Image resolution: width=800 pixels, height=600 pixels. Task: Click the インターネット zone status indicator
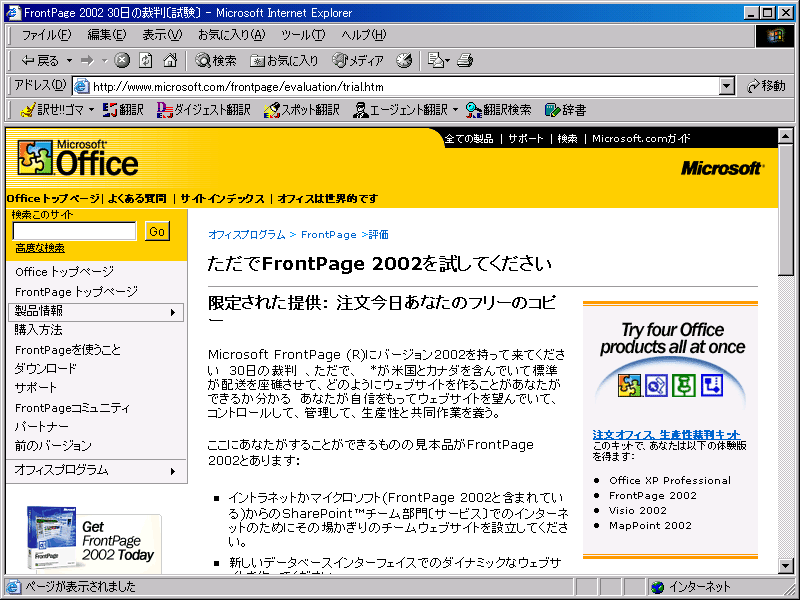pyautogui.click(x=692, y=587)
